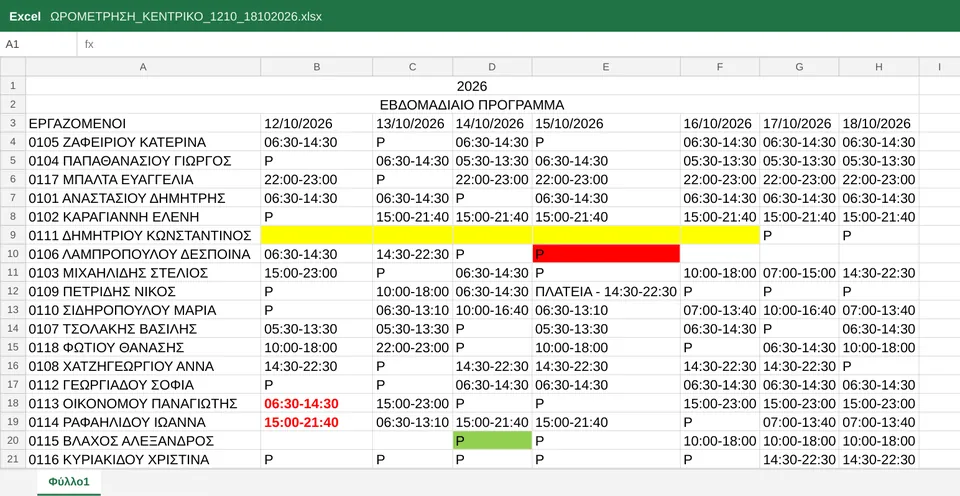Click the file name ΩΡΟΜΕΤΡΗΣΗ_ΚΕΝΤΡΙΚΟ_1210_18102026.xlsx
This screenshot has height=496, width=960.
pos(186,17)
